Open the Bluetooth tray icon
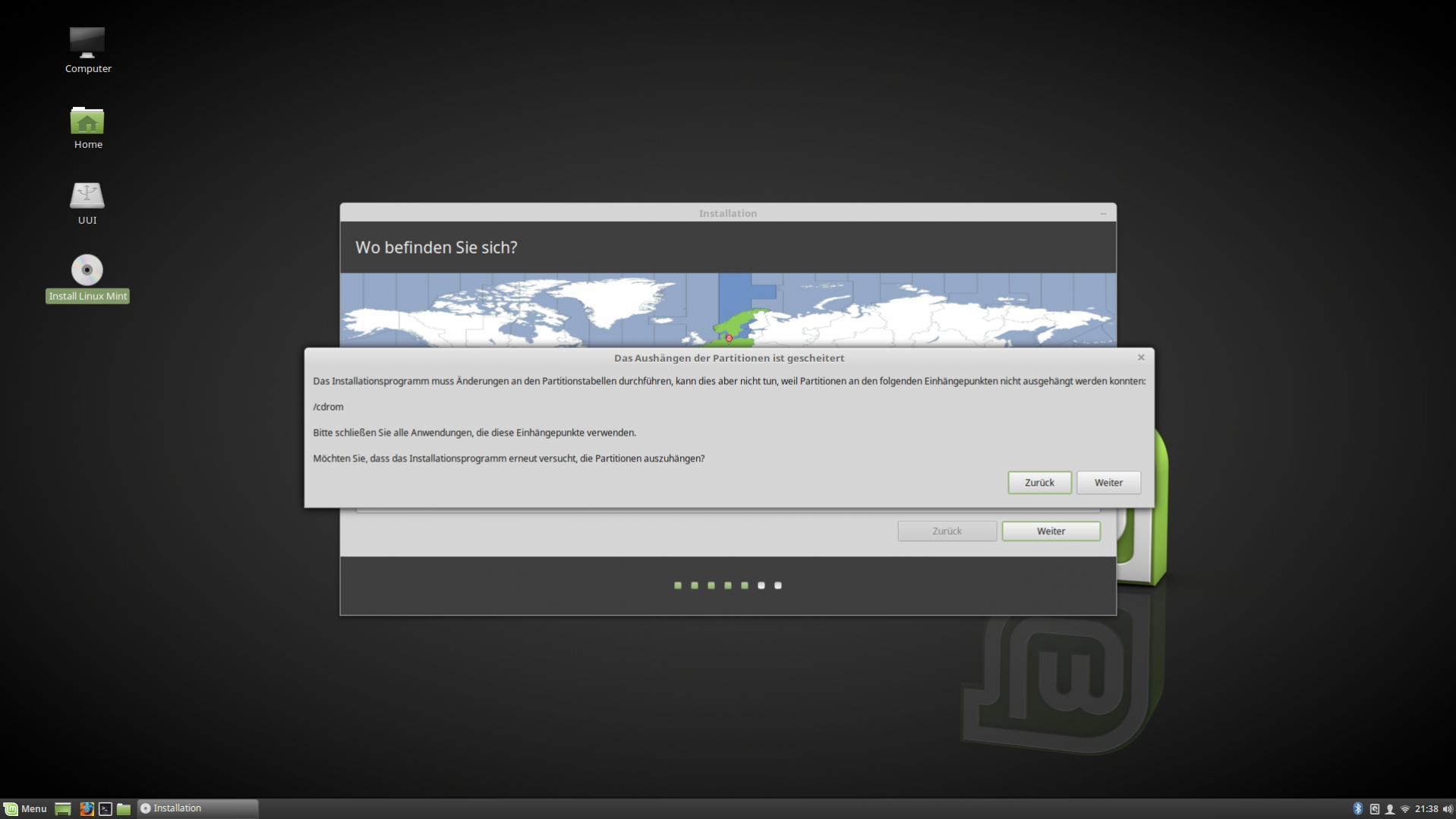1456x819 pixels. click(1357, 808)
